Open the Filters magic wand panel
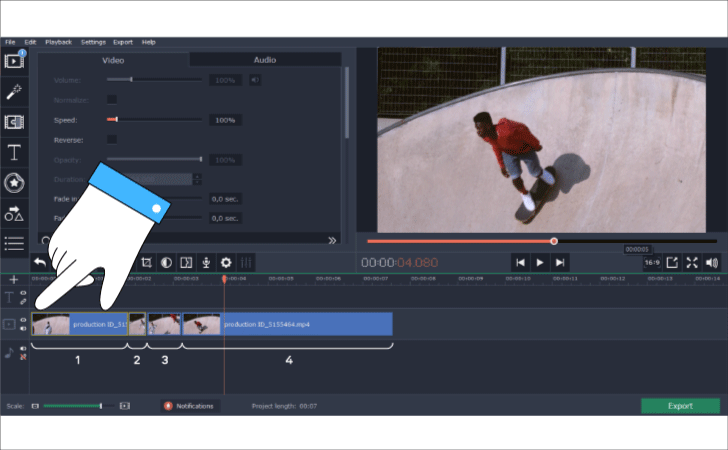Screen dimensions: 728x450 [x=14, y=92]
